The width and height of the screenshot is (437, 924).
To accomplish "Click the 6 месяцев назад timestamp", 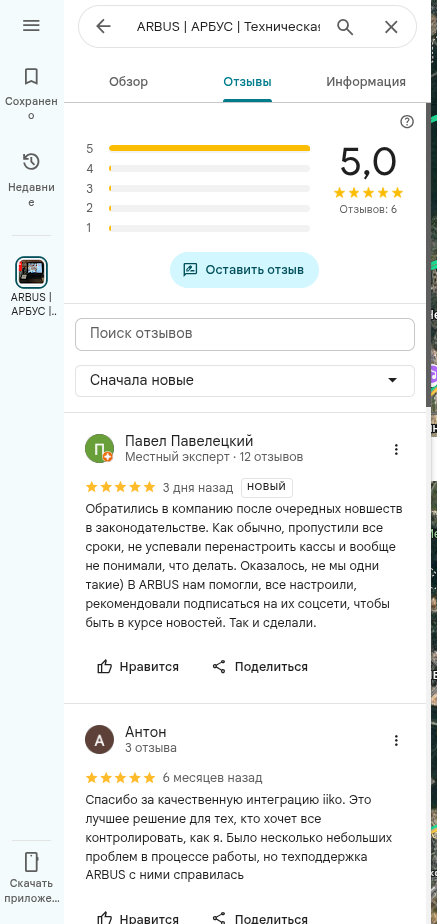I will pyautogui.click(x=213, y=778).
